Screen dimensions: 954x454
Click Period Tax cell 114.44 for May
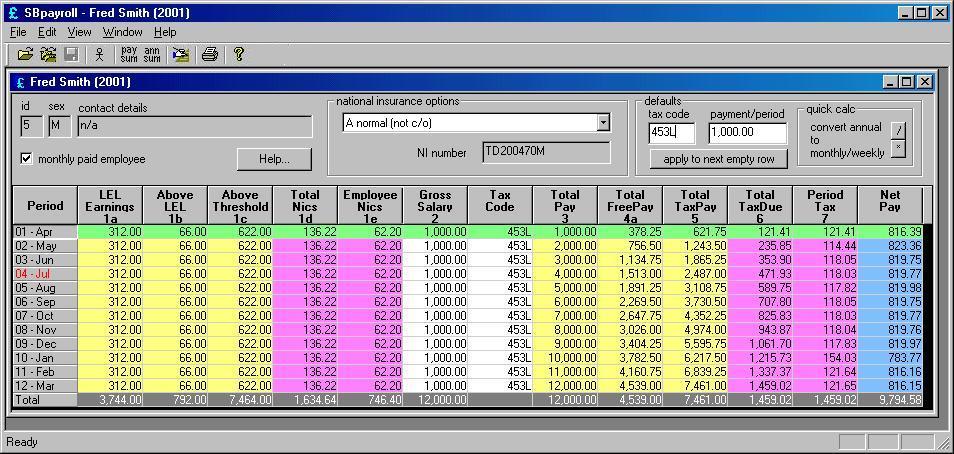coord(825,246)
